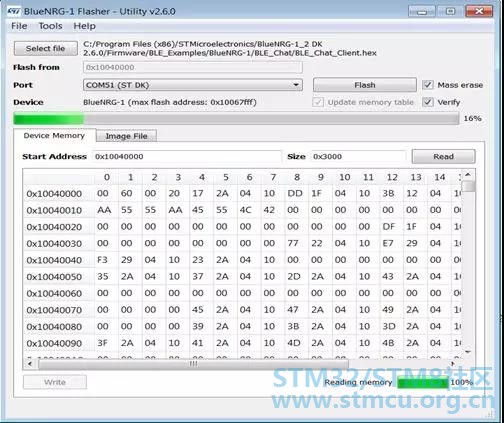Click the vertical scrollbar thumb

tap(469, 186)
